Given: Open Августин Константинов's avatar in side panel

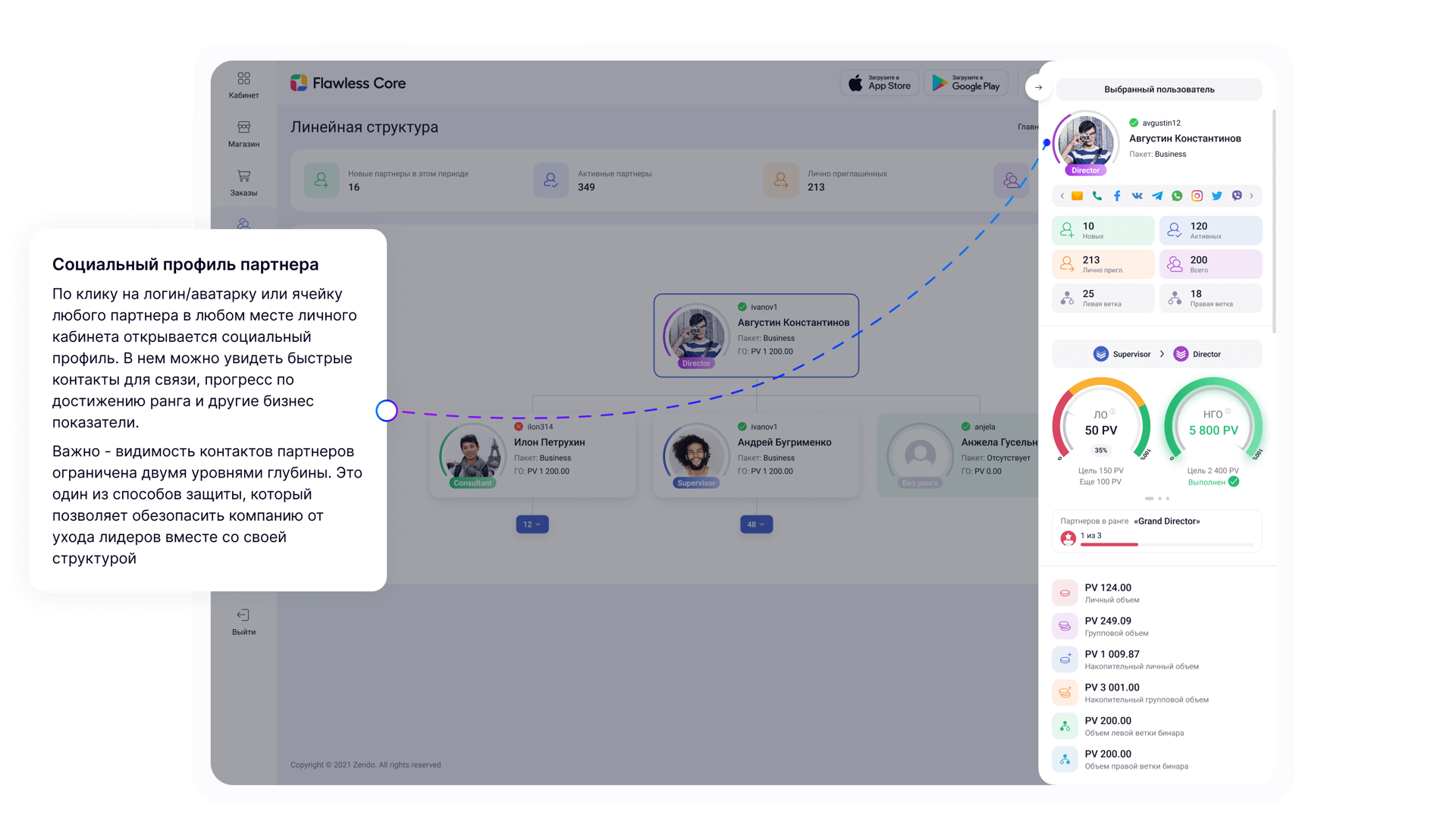Looking at the screenshot, I should (1086, 143).
